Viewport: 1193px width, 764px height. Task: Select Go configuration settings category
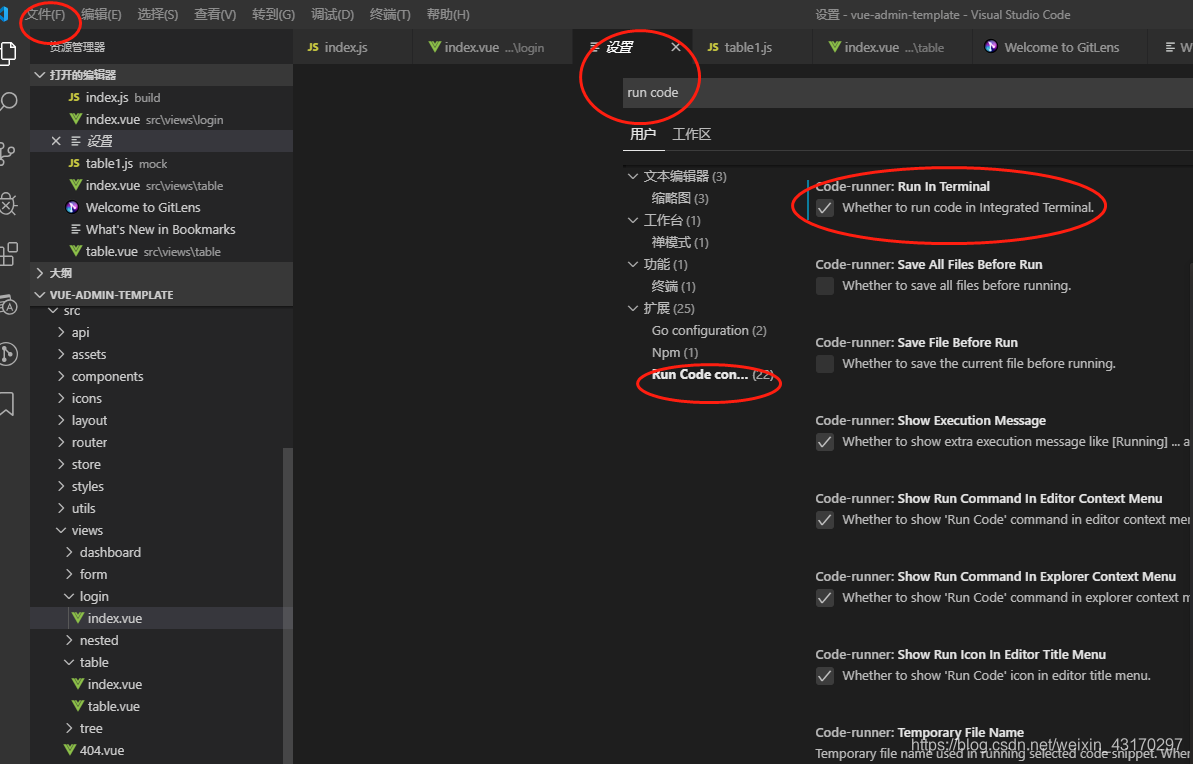tap(709, 330)
